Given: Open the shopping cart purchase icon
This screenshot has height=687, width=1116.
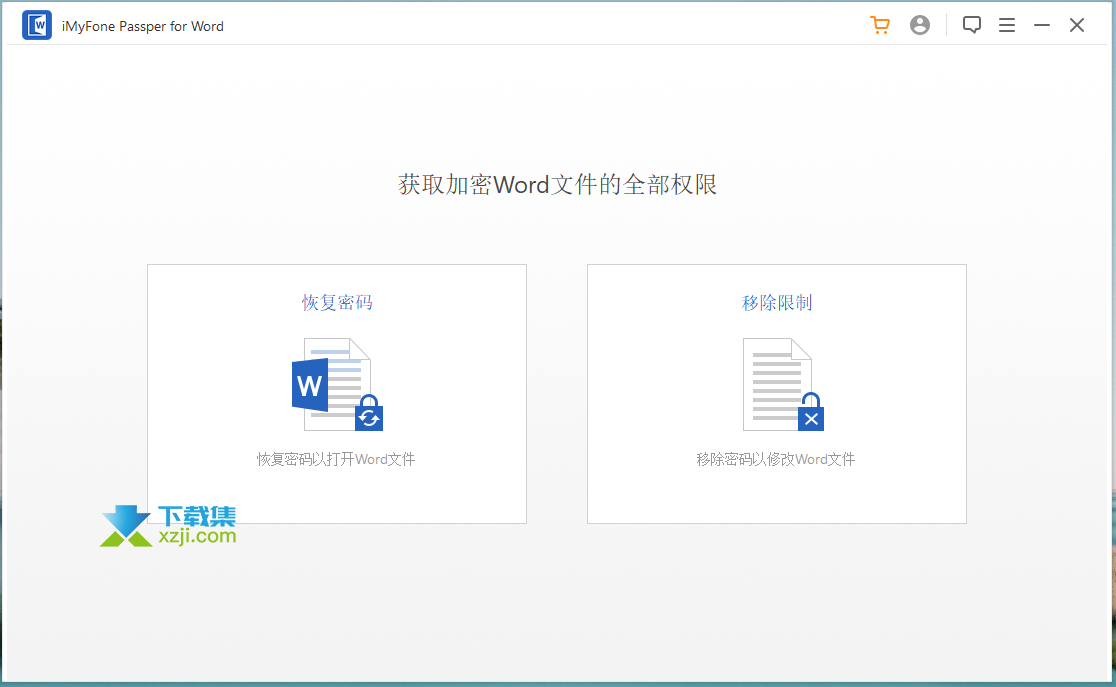Looking at the screenshot, I should [x=880, y=26].
